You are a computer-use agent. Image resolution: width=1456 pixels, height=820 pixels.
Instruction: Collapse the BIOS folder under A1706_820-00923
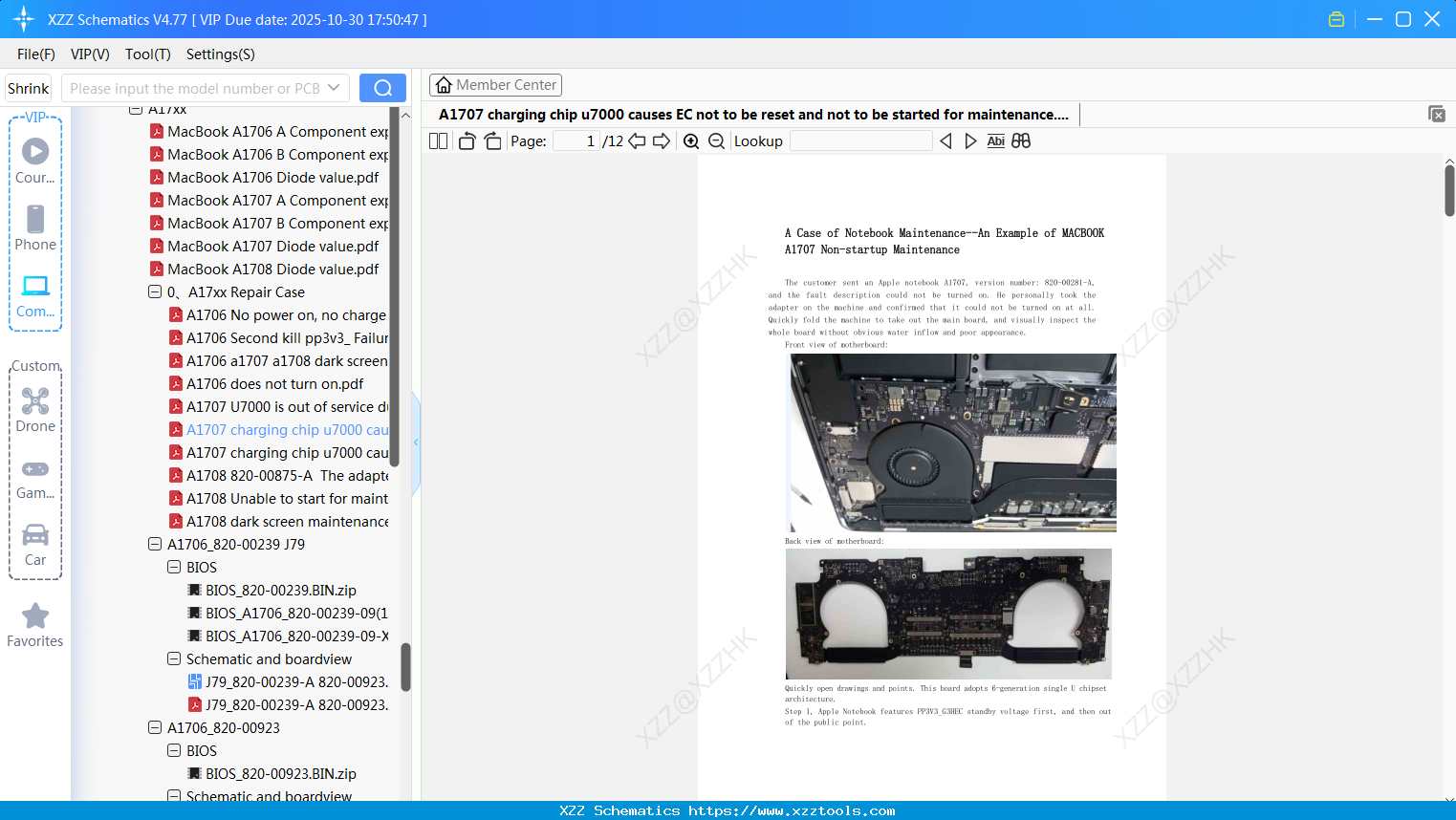(x=174, y=751)
